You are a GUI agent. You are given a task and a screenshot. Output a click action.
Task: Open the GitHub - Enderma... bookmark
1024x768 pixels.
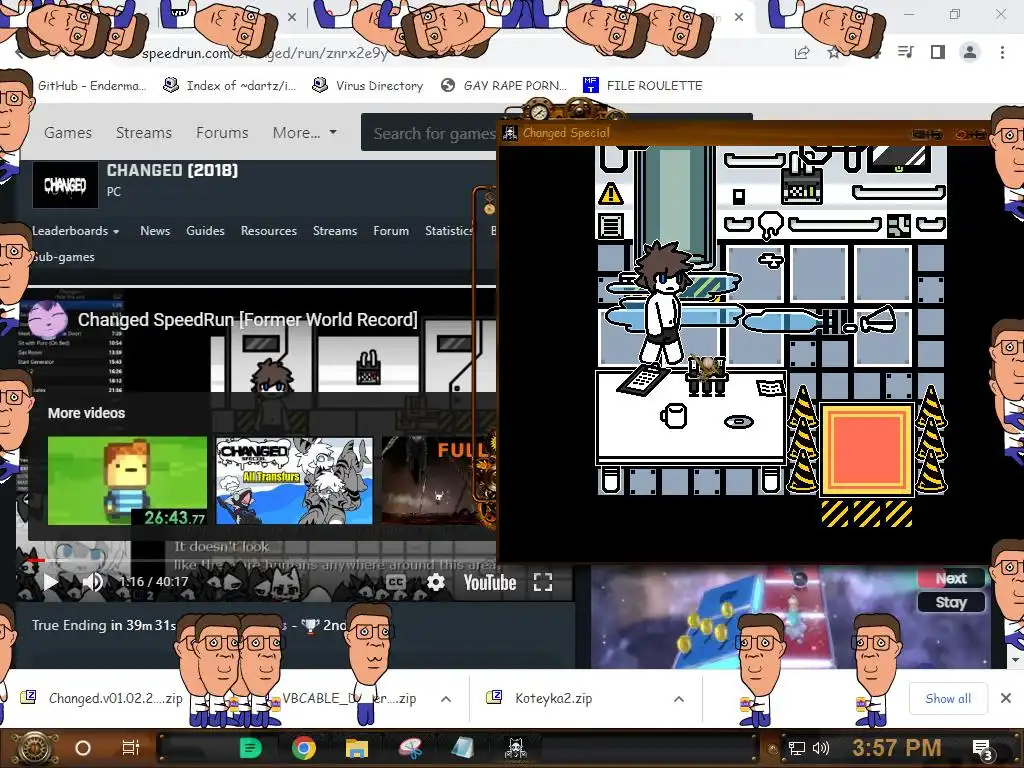(x=91, y=86)
